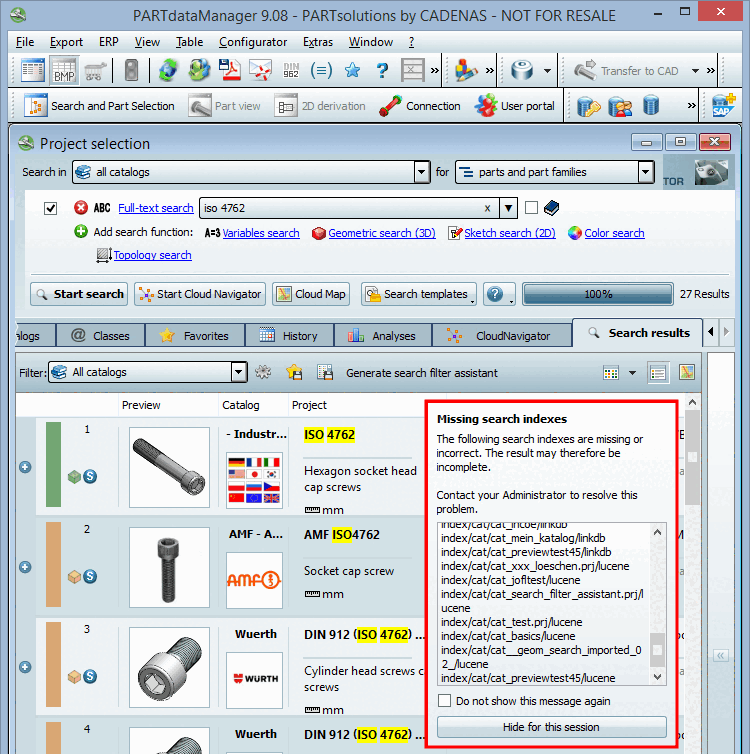Open the File menu

(25, 42)
